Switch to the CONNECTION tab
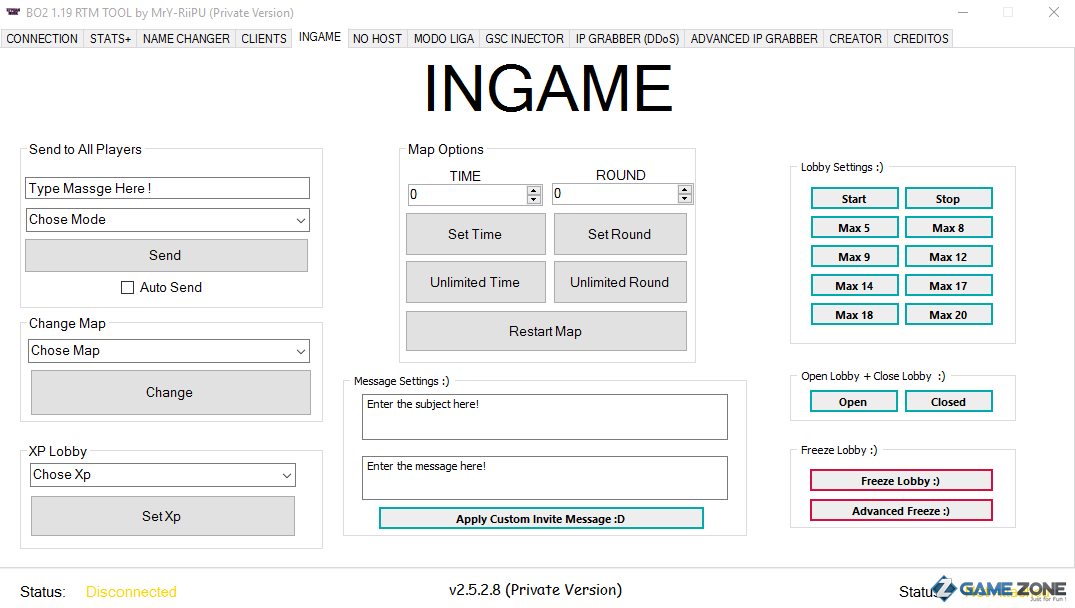Image resolution: width=1075 pixels, height=608 pixels. coord(42,39)
